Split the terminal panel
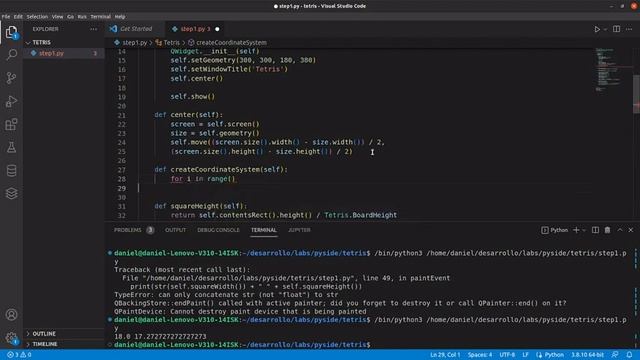This screenshot has height=360, width=640. click(x=596, y=230)
